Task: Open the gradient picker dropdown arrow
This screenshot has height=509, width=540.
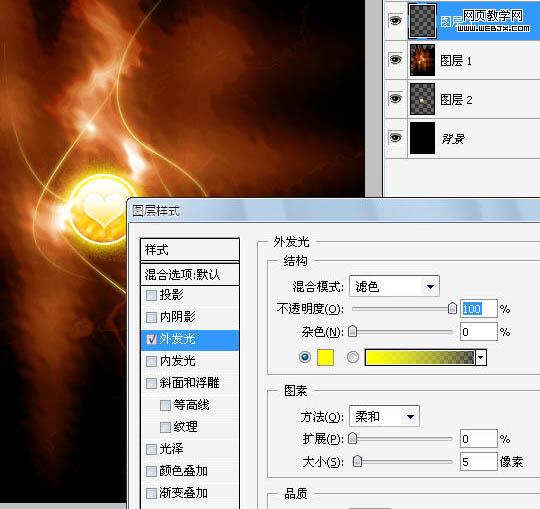Action: 481,357
